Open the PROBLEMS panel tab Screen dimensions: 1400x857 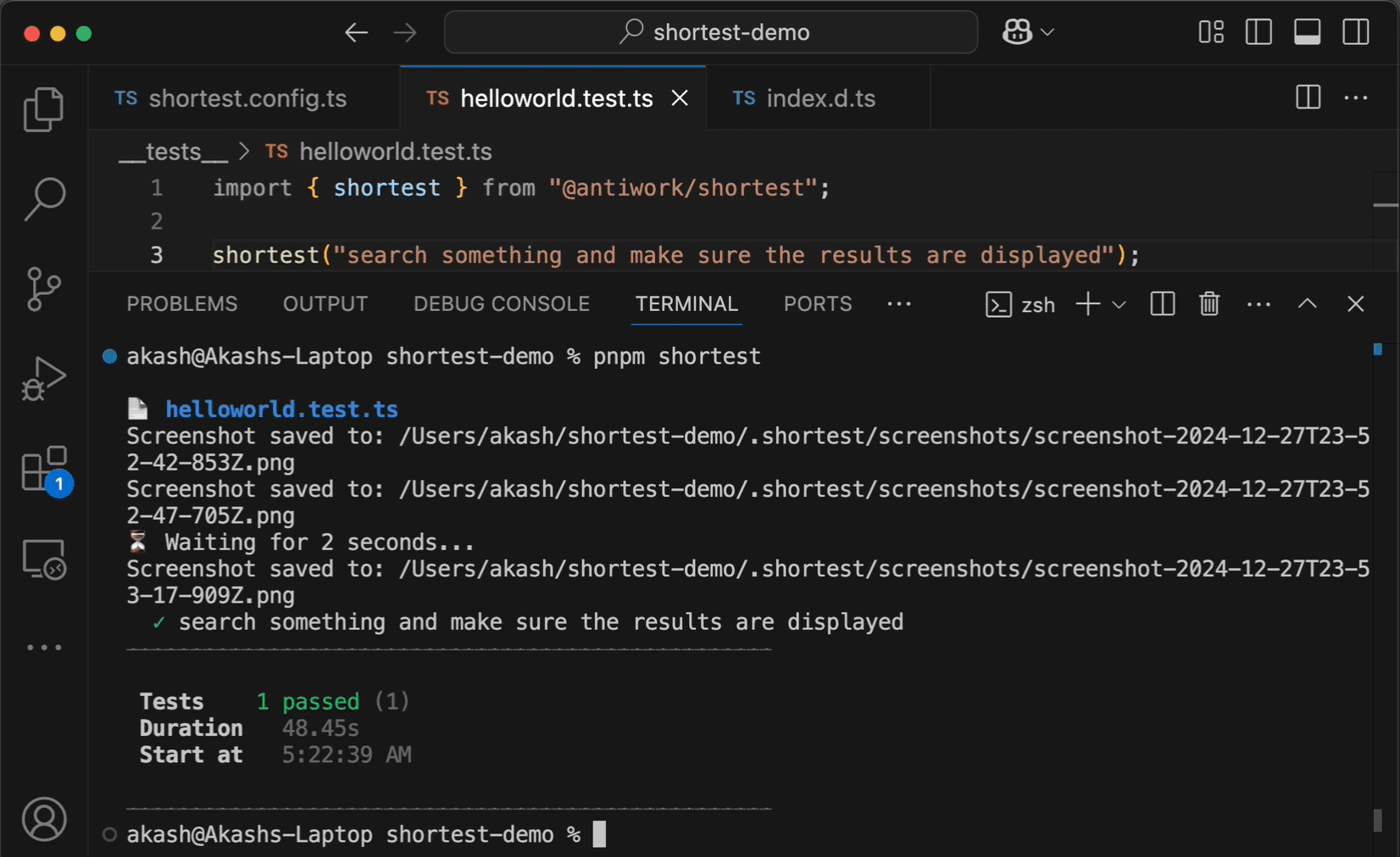pyautogui.click(x=182, y=303)
